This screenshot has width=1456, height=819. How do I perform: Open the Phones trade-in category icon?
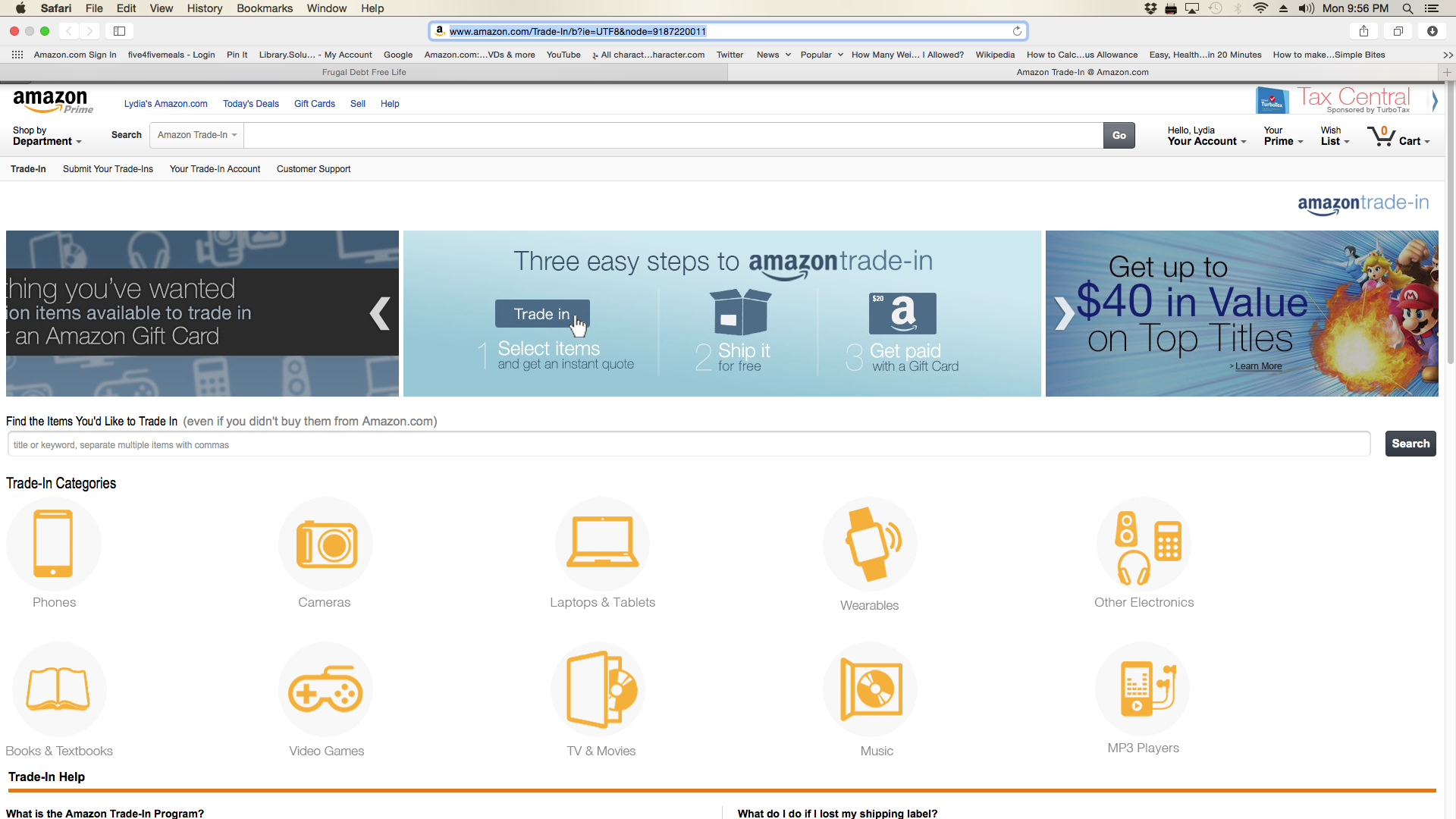pyautogui.click(x=53, y=544)
